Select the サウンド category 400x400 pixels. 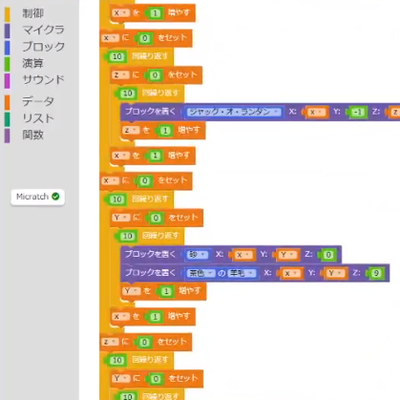point(43,80)
